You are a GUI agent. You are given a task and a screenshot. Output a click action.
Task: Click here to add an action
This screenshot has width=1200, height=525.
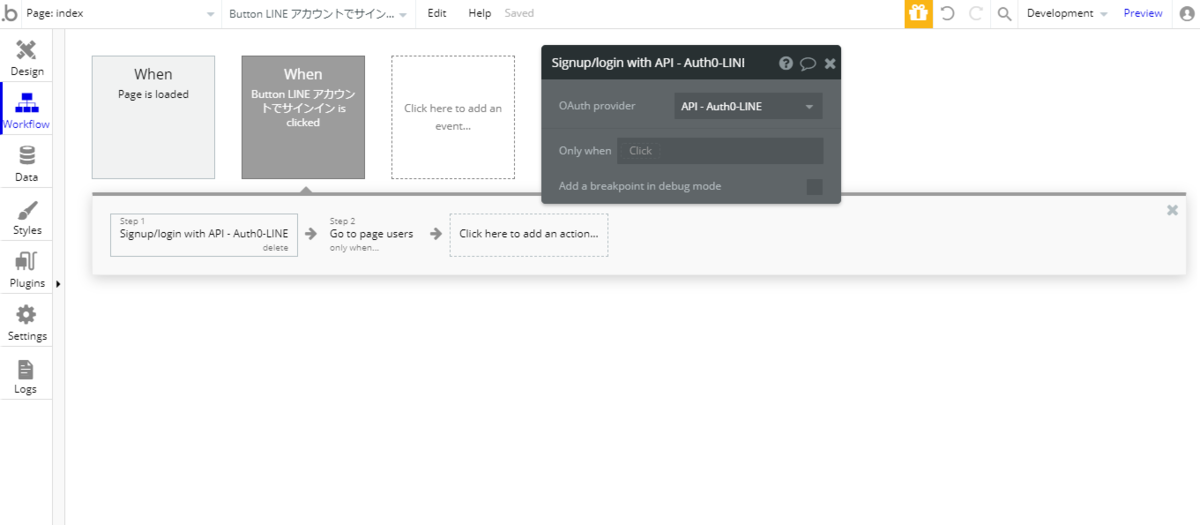point(529,234)
